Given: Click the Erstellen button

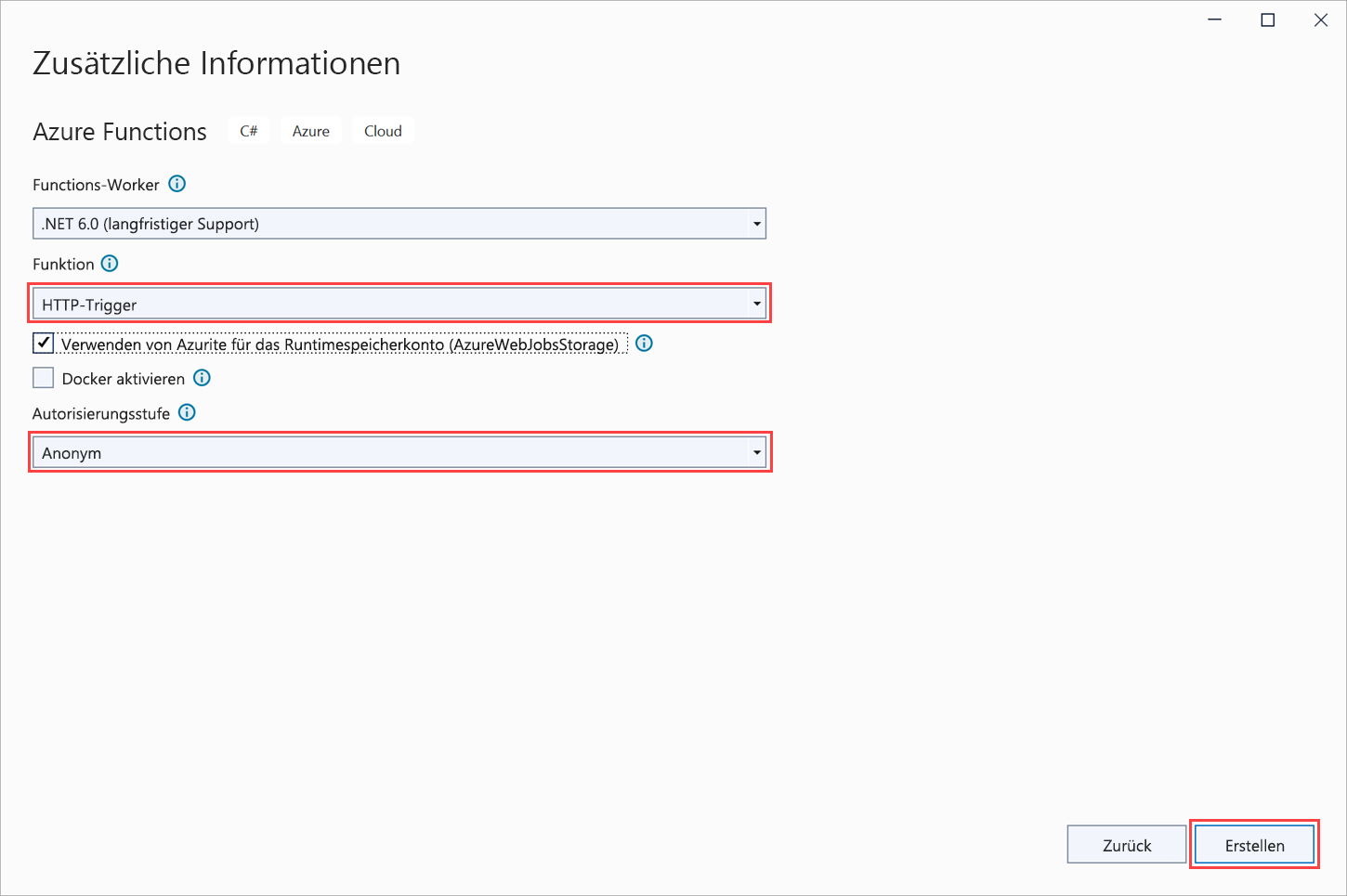Looking at the screenshot, I should tap(1254, 845).
